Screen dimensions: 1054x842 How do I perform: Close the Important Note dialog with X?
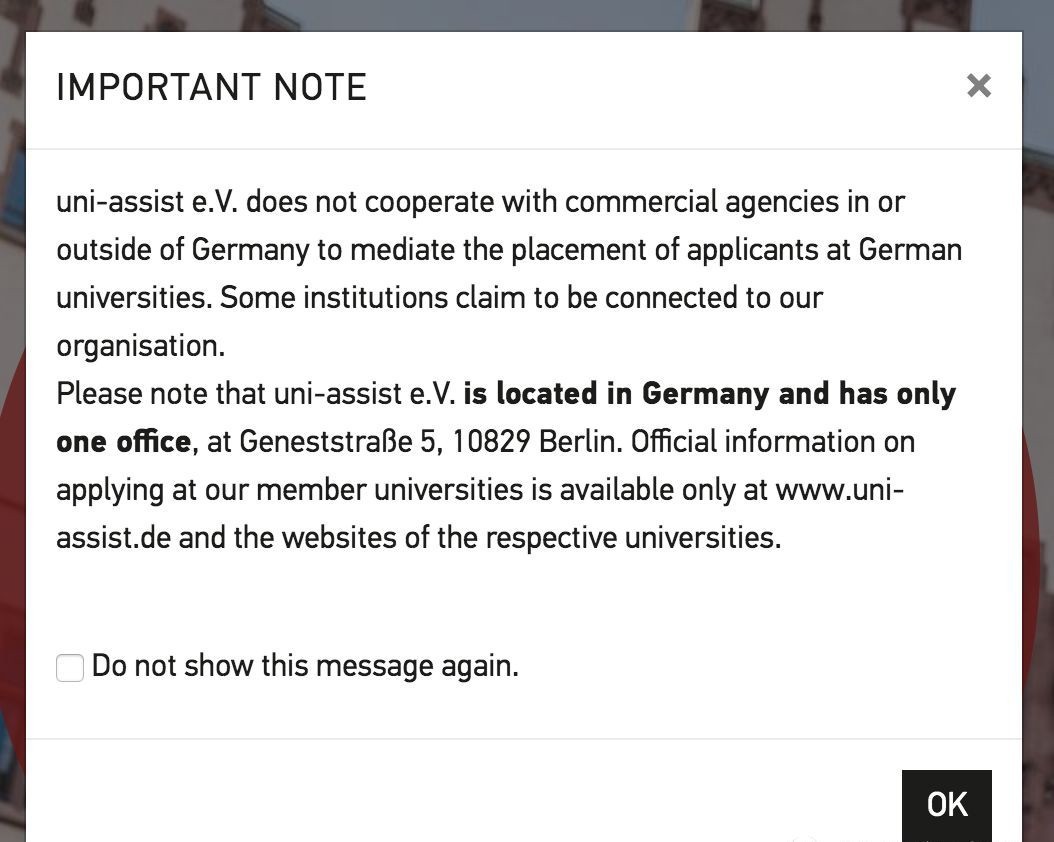[979, 85]
